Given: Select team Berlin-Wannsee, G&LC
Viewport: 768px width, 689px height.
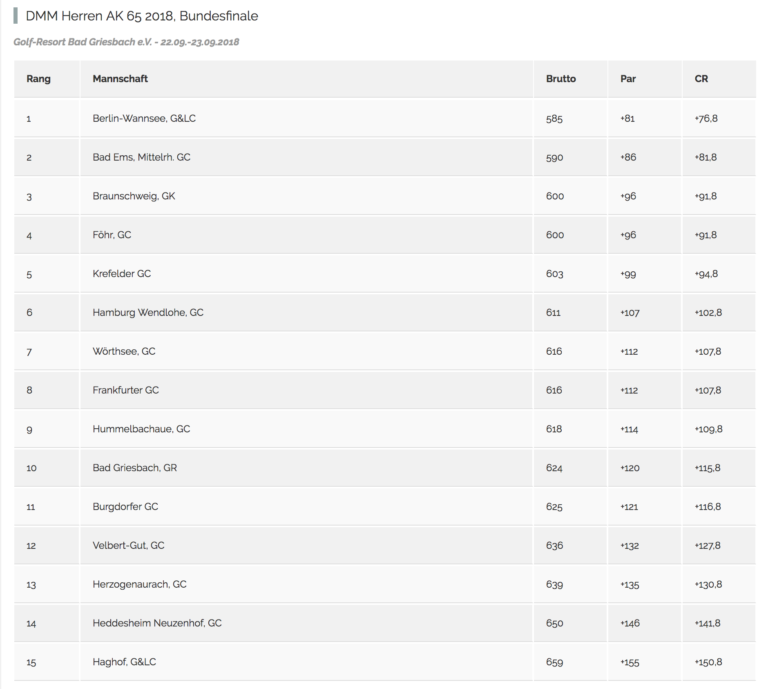Looking at the screenshot, I should tap(144, 119).
